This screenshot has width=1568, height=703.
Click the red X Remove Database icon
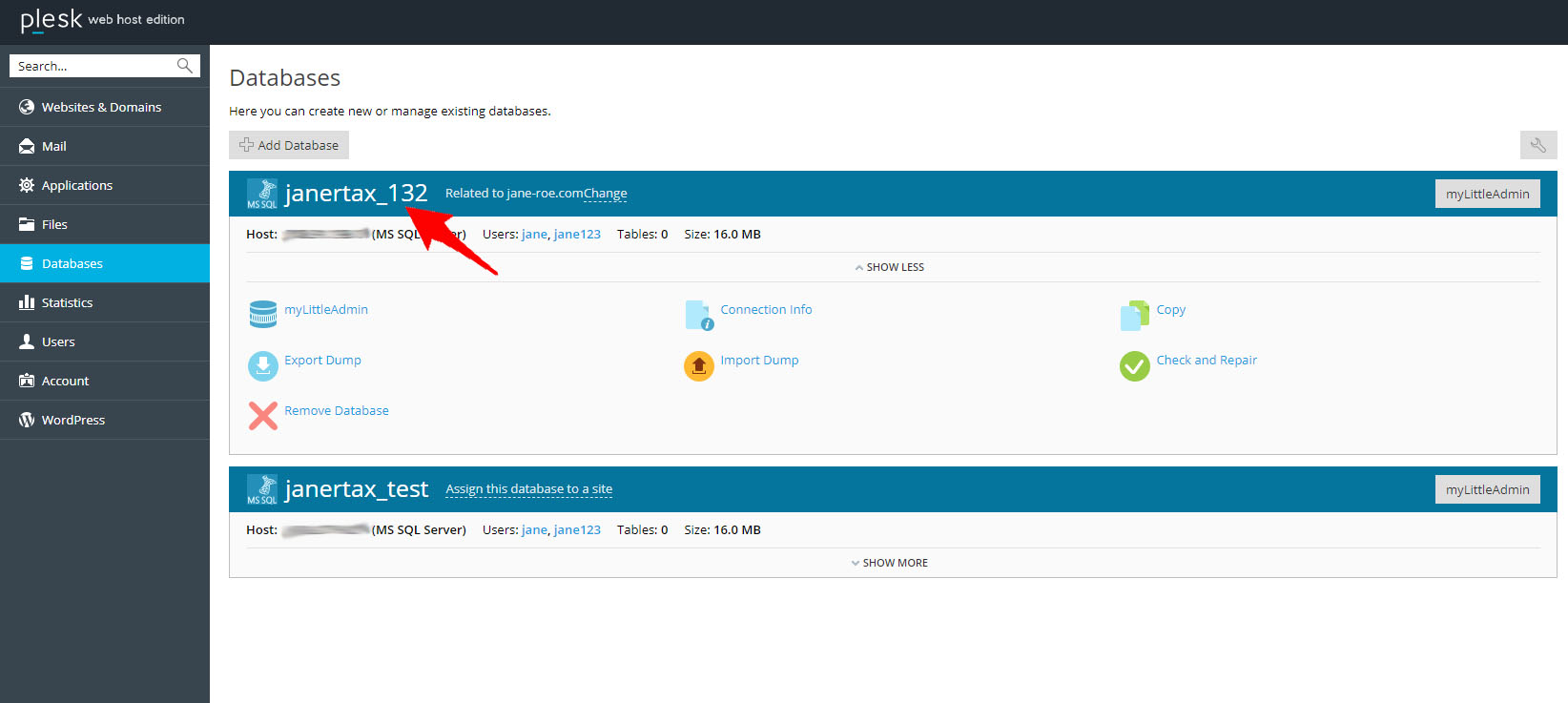pos(262,416)
